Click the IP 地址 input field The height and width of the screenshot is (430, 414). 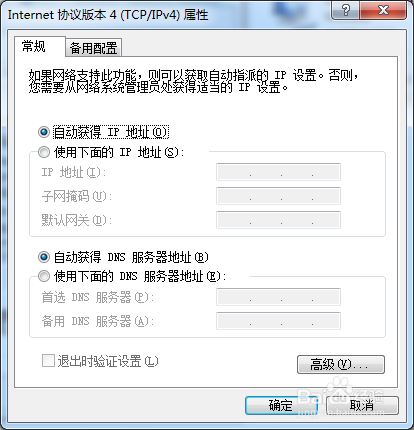[278, 172]
